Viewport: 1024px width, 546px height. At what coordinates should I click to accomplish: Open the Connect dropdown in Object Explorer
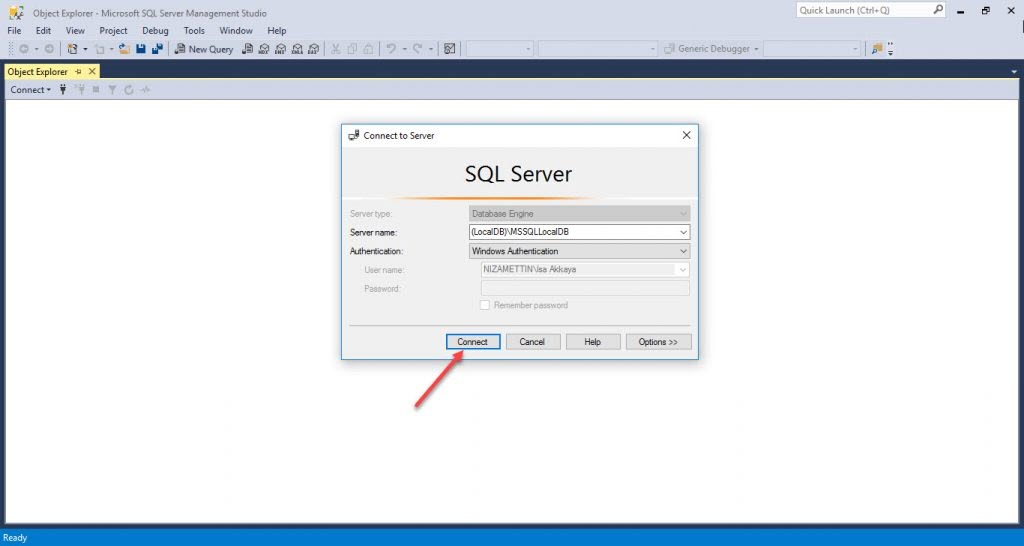click(x=30, y=90)
